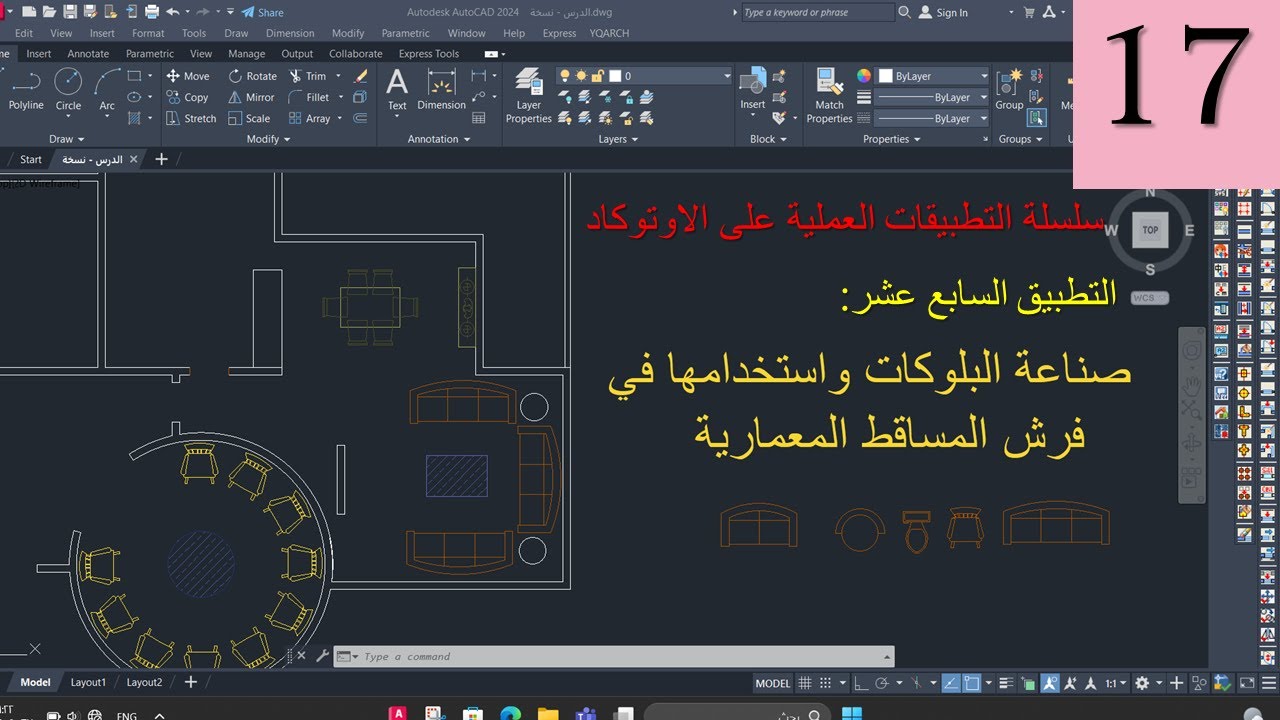Open Layer Properties manager
Screen dimensions: 1280x720
point(528,96)
